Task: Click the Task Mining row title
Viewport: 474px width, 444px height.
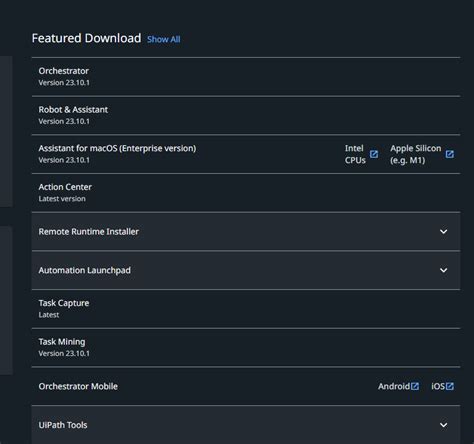Action: tap(62, 342)
